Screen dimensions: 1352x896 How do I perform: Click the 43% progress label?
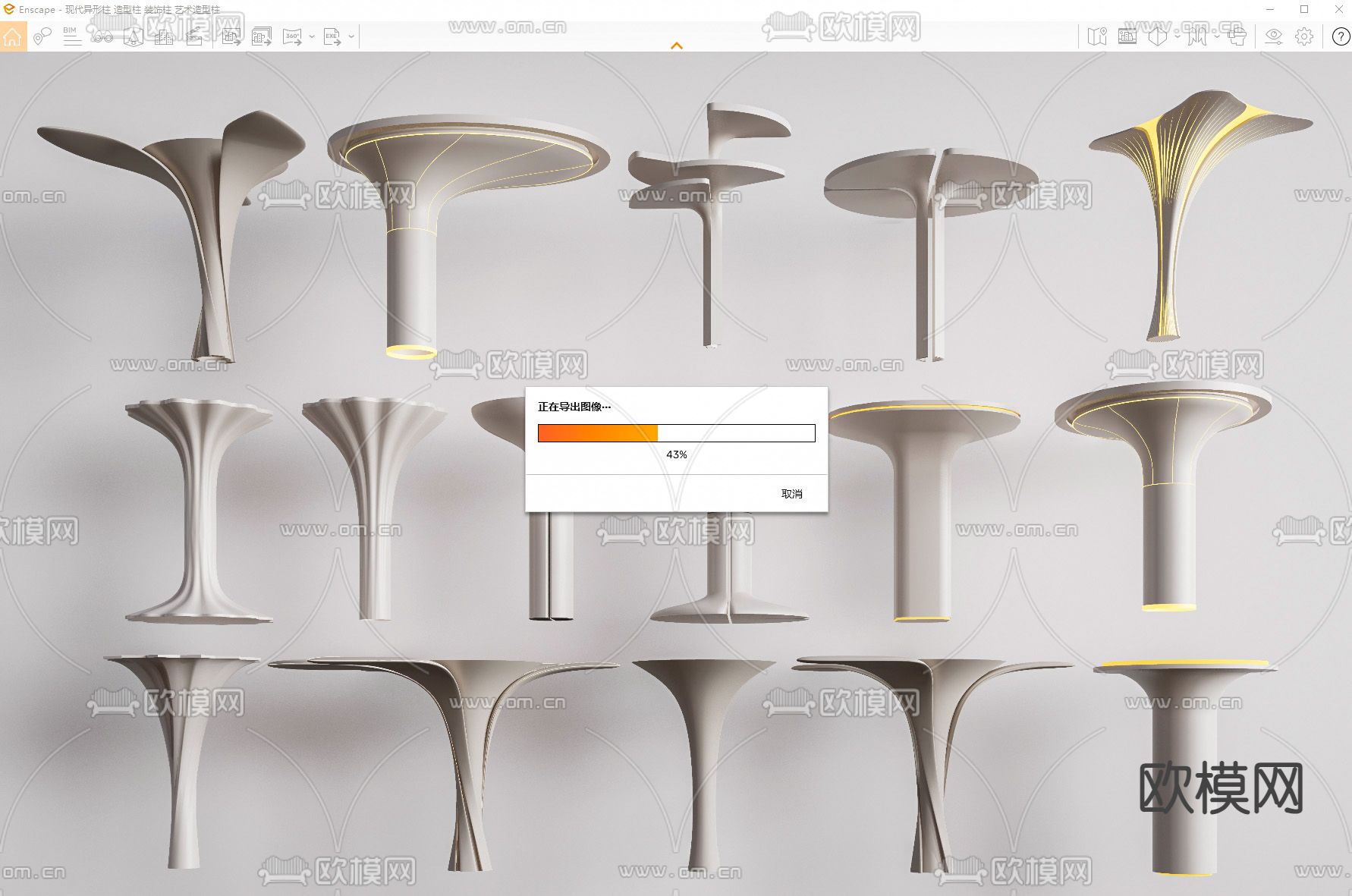tap(677, 454)
